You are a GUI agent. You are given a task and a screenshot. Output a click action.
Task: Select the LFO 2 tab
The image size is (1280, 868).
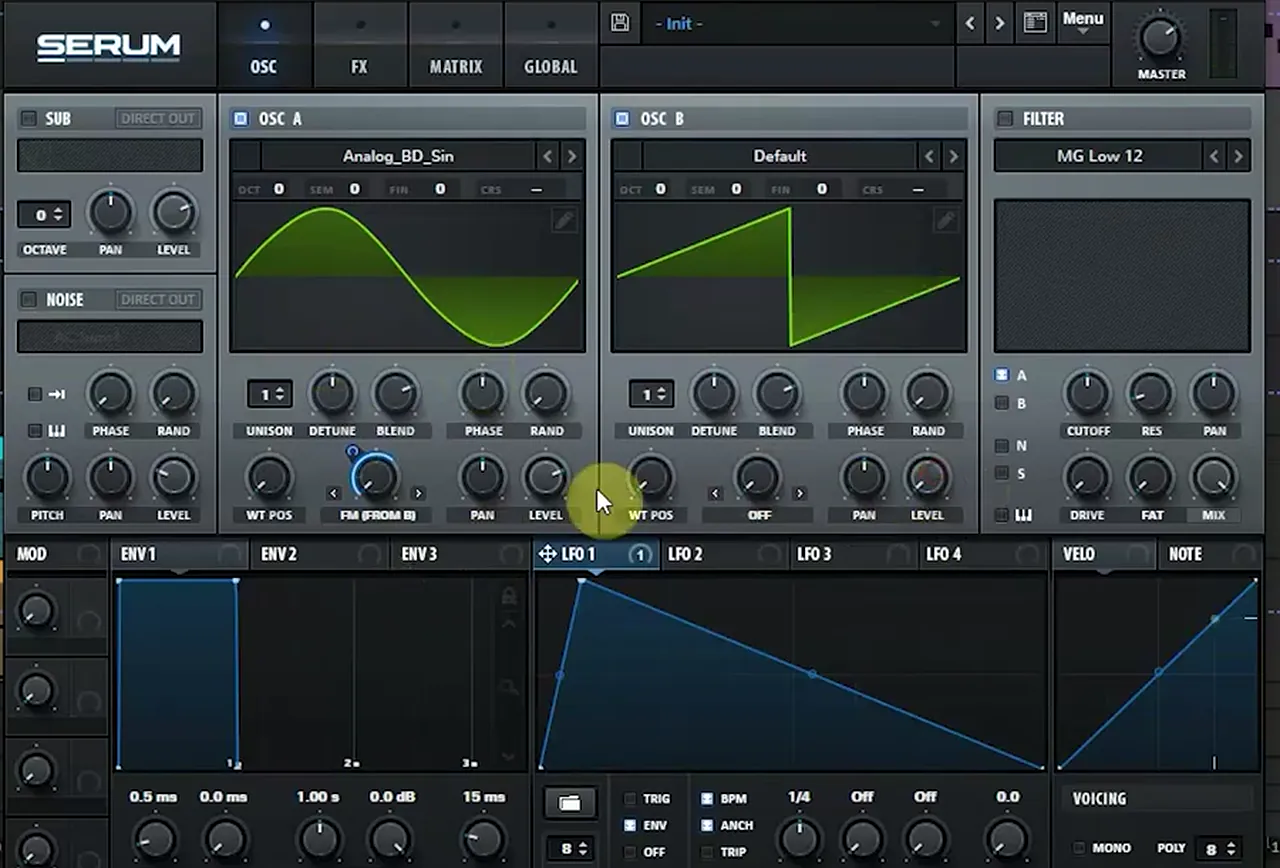tap(725, 554)
